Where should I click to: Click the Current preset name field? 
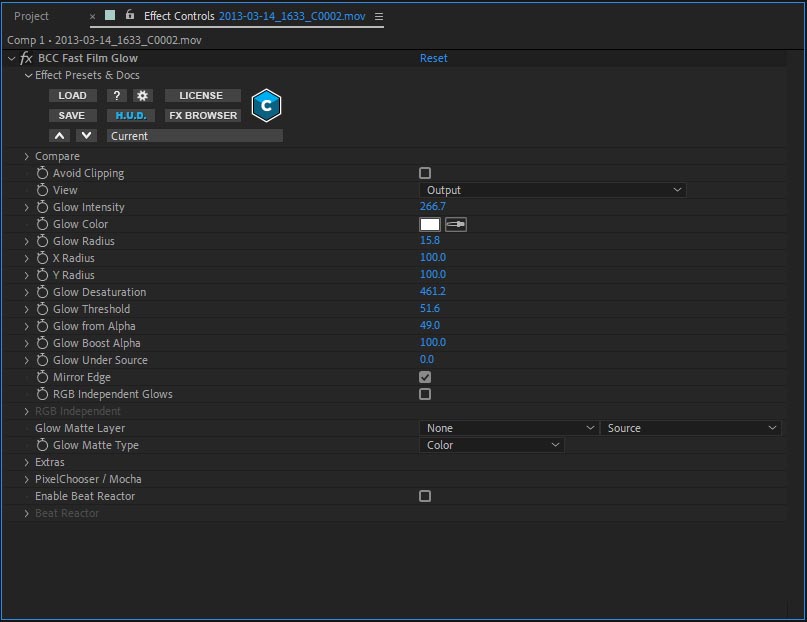coord(195,136)
